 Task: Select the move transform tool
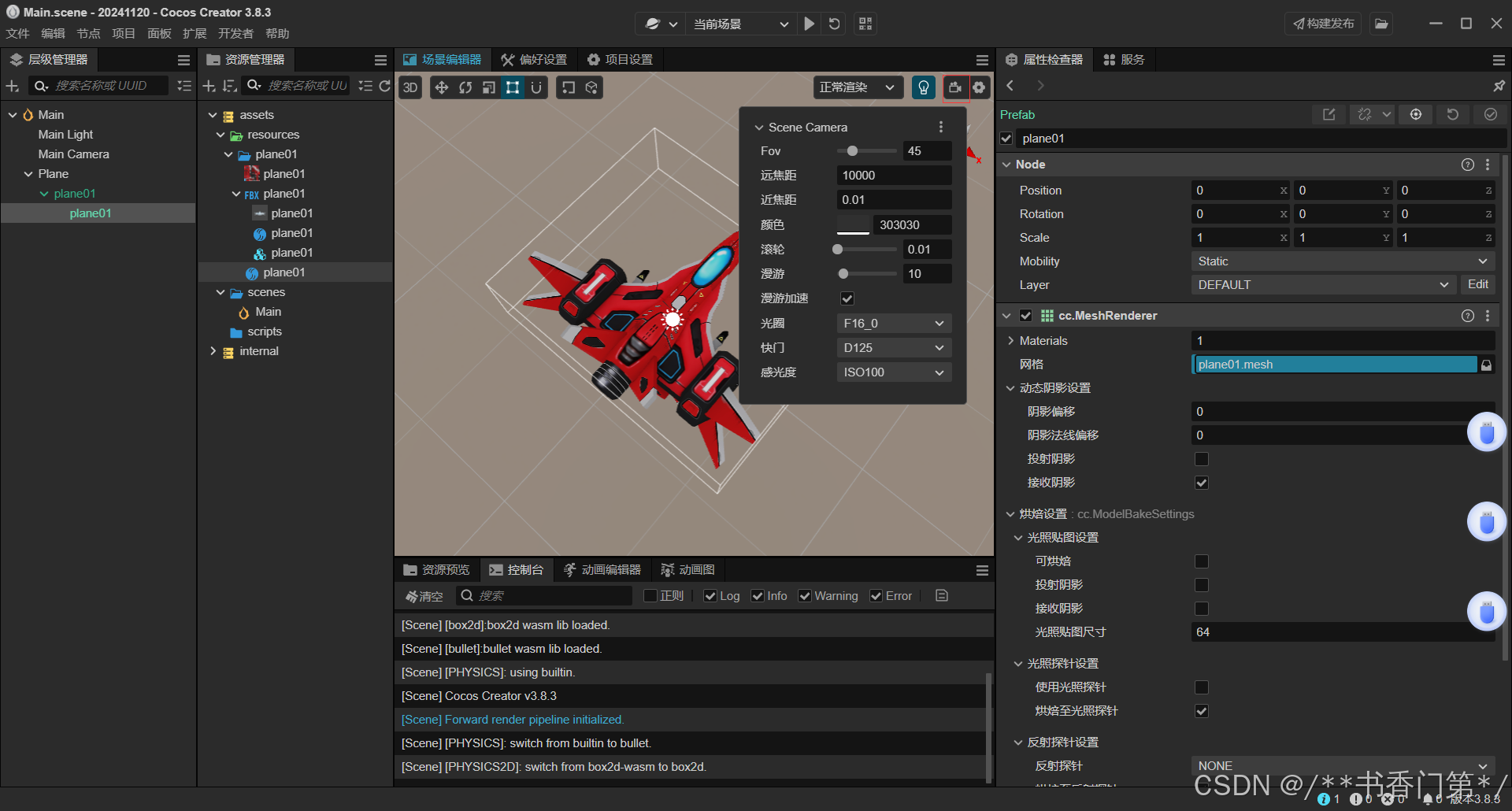click(x=442, y=87)
